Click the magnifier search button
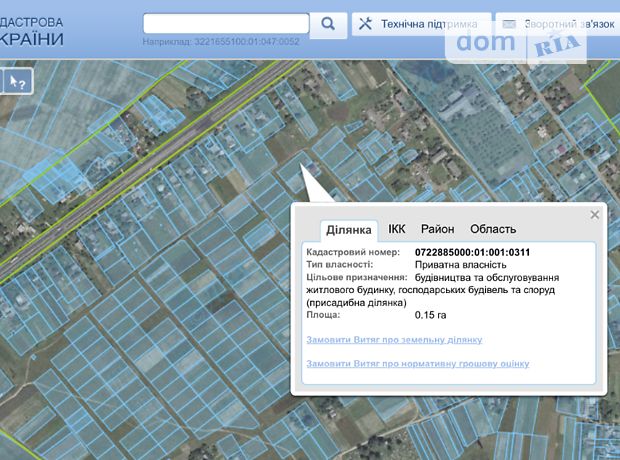 [x=328, y=24]
